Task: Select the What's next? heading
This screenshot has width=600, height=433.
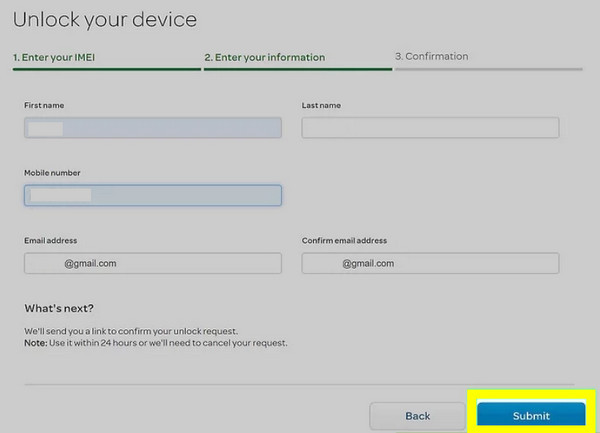Action: 59,308
